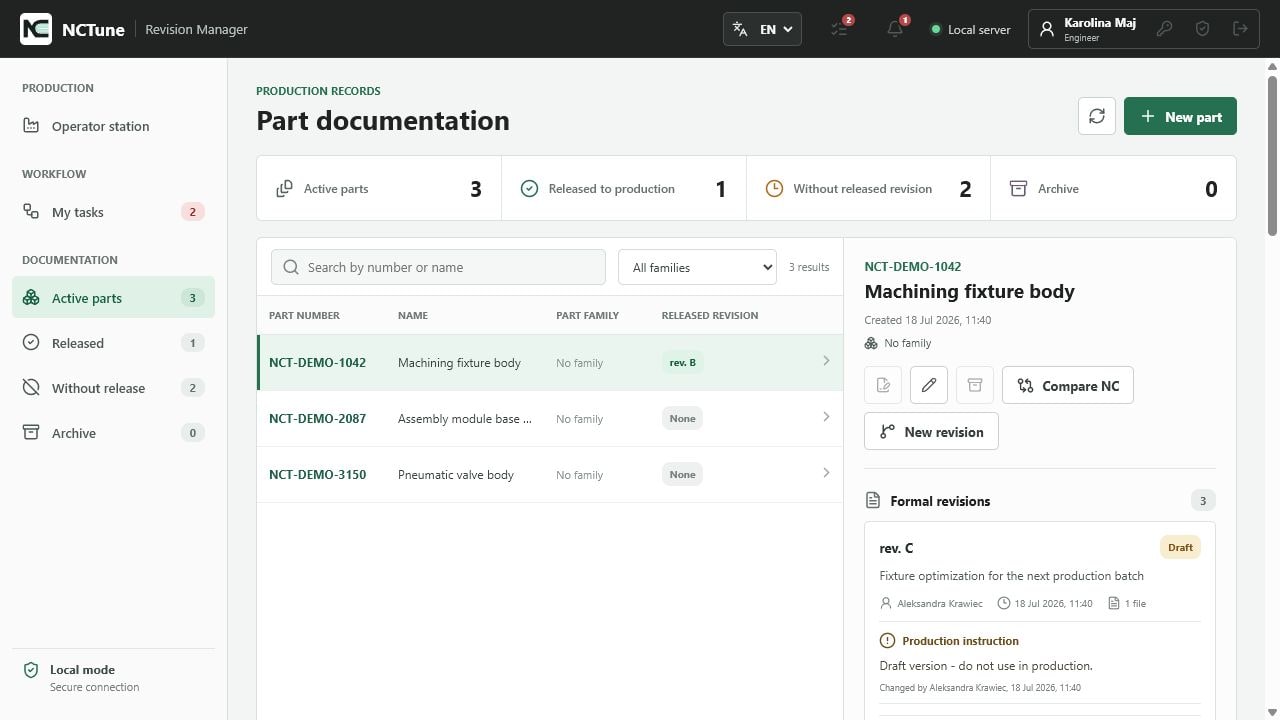This screenshot has width=1280, height=720.
Task: Expand chevron for Assembly module base row
Action: [x=826, y=417]
